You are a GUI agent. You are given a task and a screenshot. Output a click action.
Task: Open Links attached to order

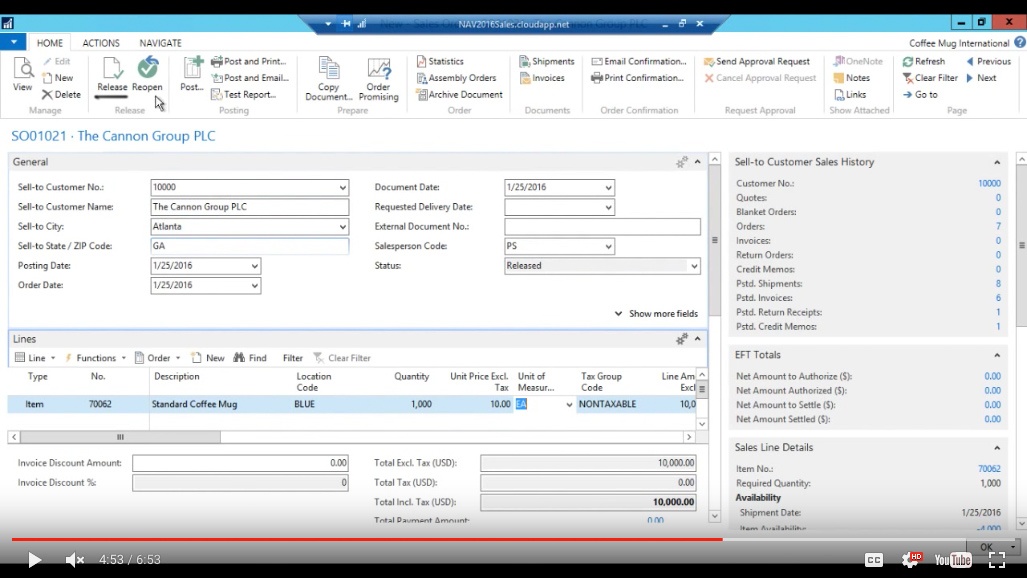(850, 94)
